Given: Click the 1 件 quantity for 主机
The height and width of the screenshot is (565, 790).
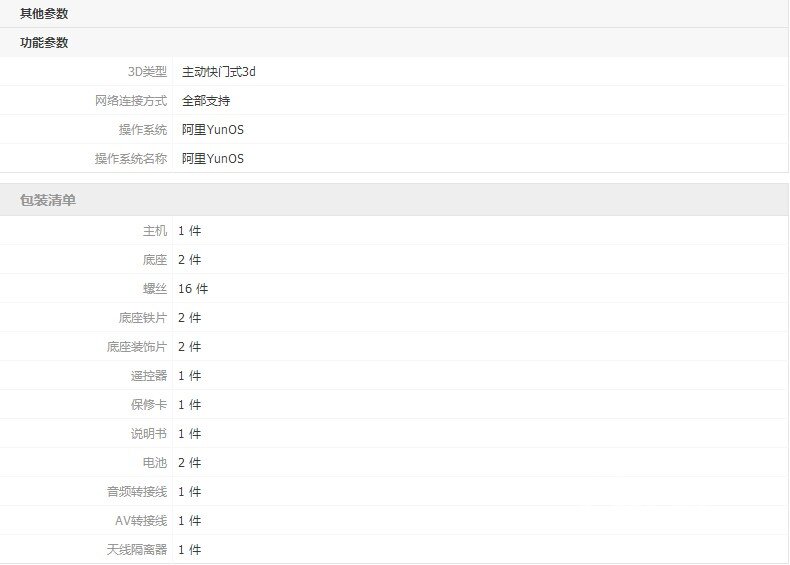Looking at the screenshot, I should [189, 231].
